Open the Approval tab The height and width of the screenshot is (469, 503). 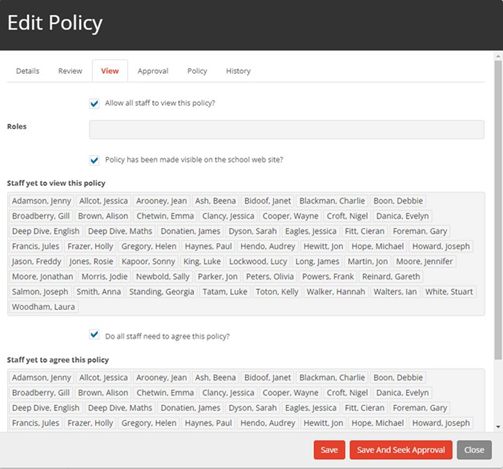[153, 71]
